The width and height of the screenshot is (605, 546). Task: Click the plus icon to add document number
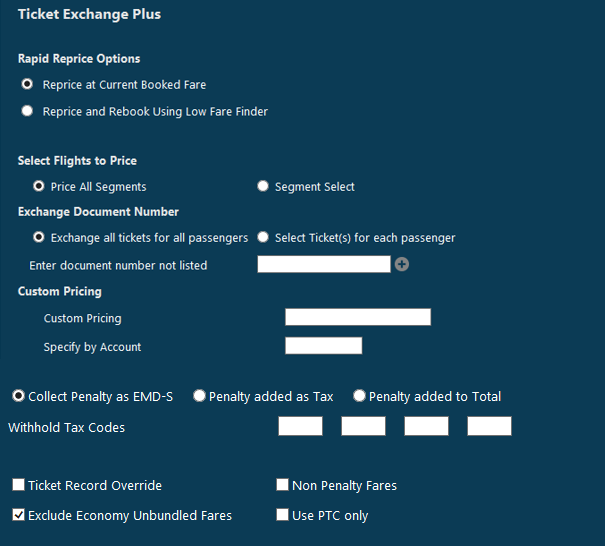coord(402,264)
